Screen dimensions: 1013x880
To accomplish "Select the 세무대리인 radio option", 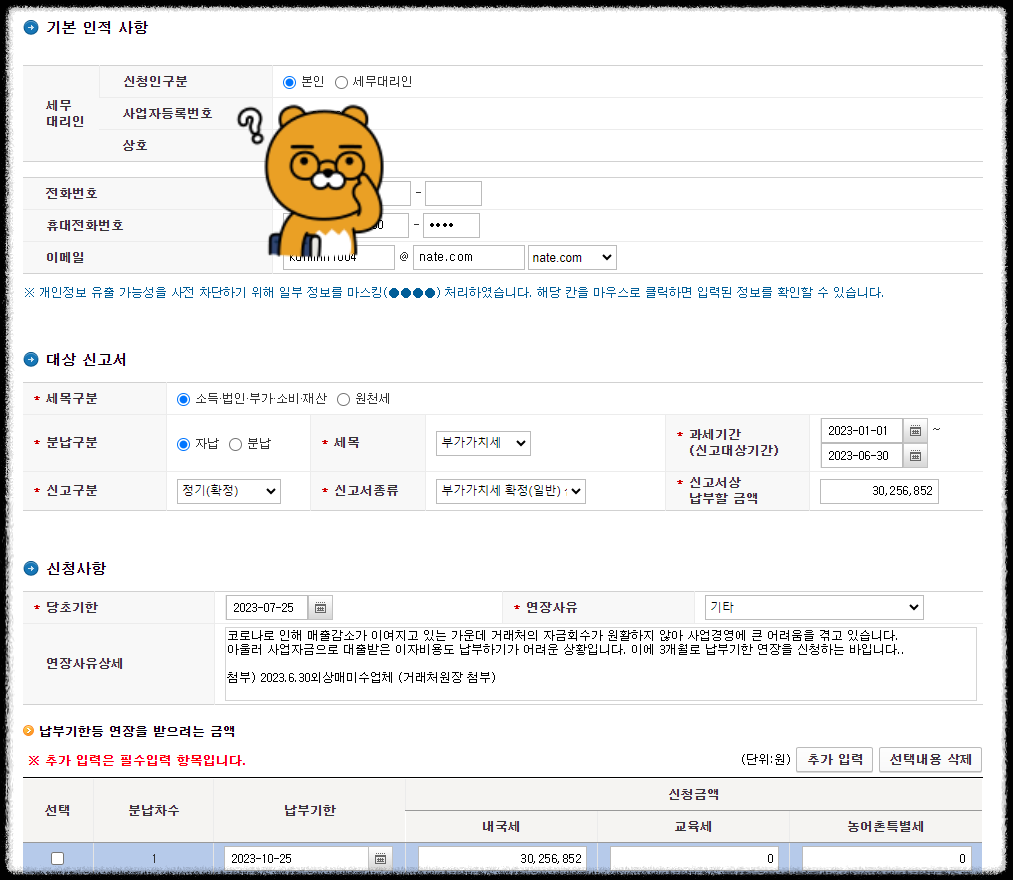I will click(x=341, y=82).
